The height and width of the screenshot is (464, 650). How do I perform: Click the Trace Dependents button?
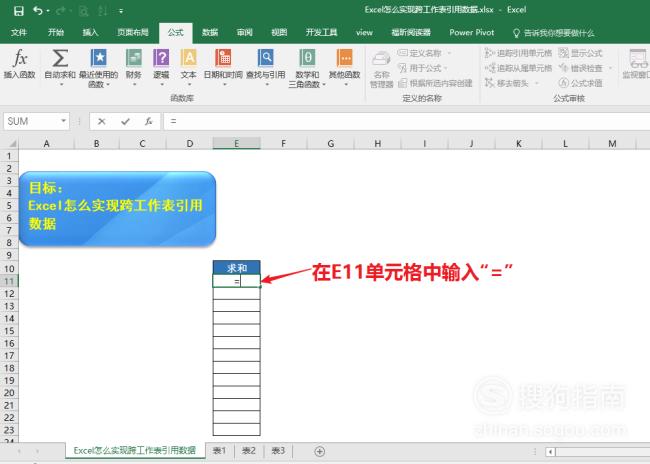click(518, 68)
